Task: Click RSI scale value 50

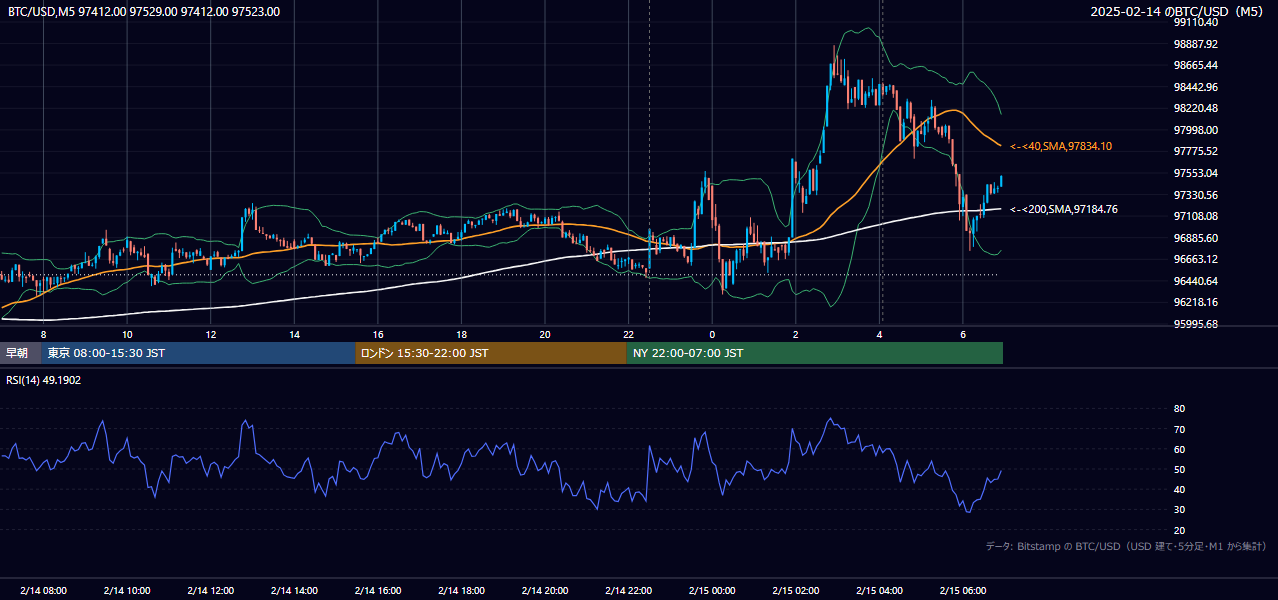Action: coord(1180,469)
